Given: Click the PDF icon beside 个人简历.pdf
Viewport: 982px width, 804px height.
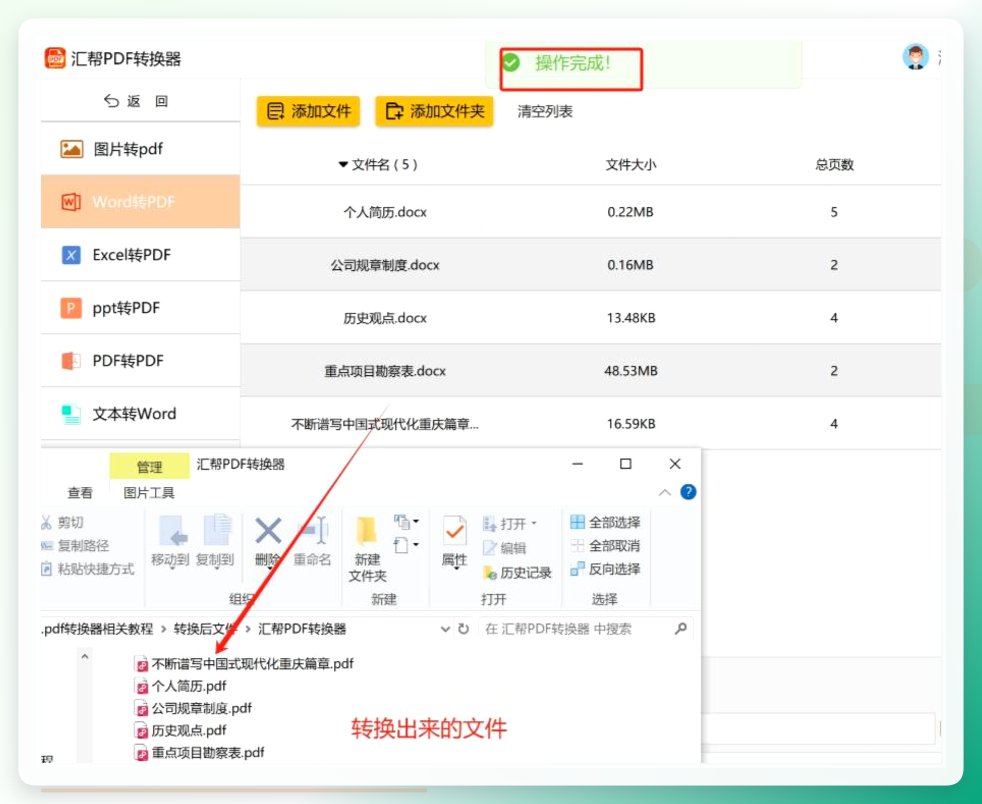Looking at the screenshot, I should (142, 686).
